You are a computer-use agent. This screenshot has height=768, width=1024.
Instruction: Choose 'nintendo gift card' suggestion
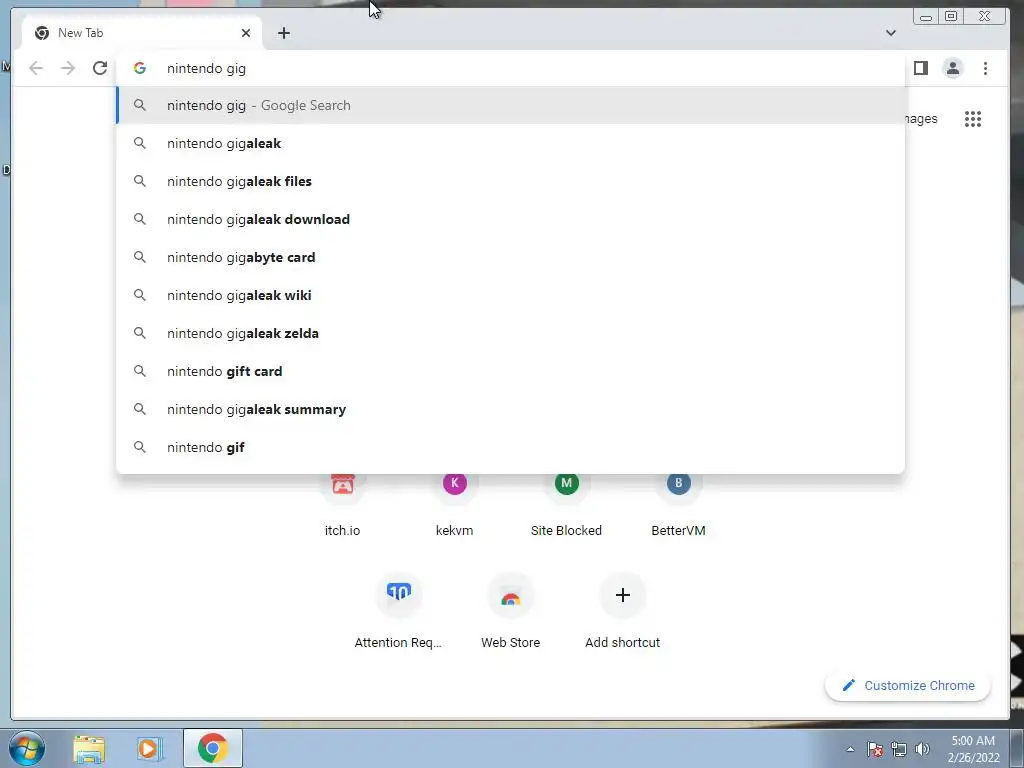coord(511,371)
